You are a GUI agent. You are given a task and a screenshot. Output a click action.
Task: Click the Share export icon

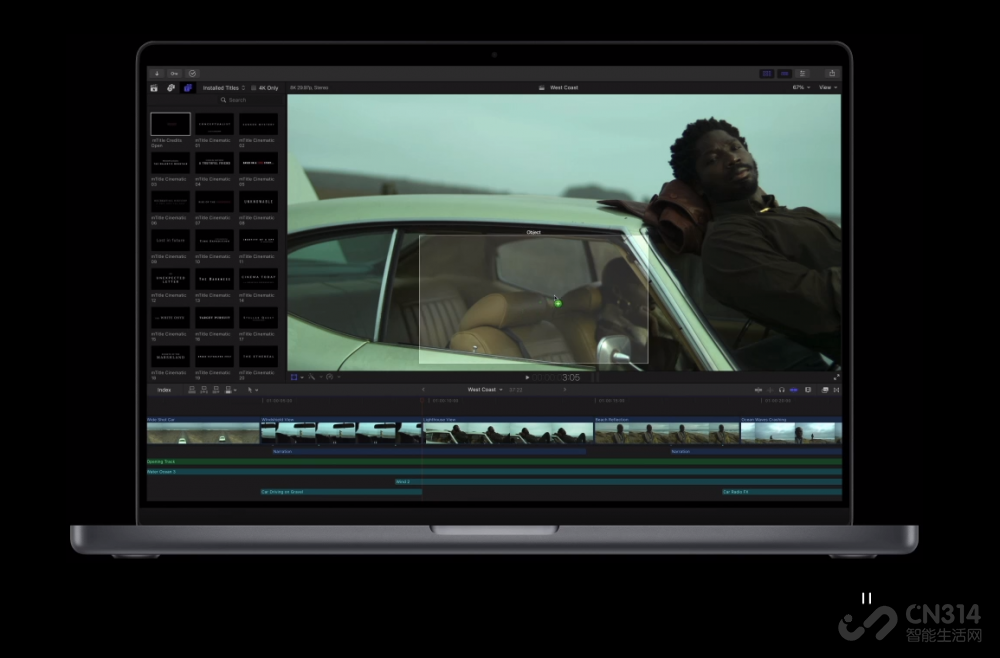pos(832,73)
